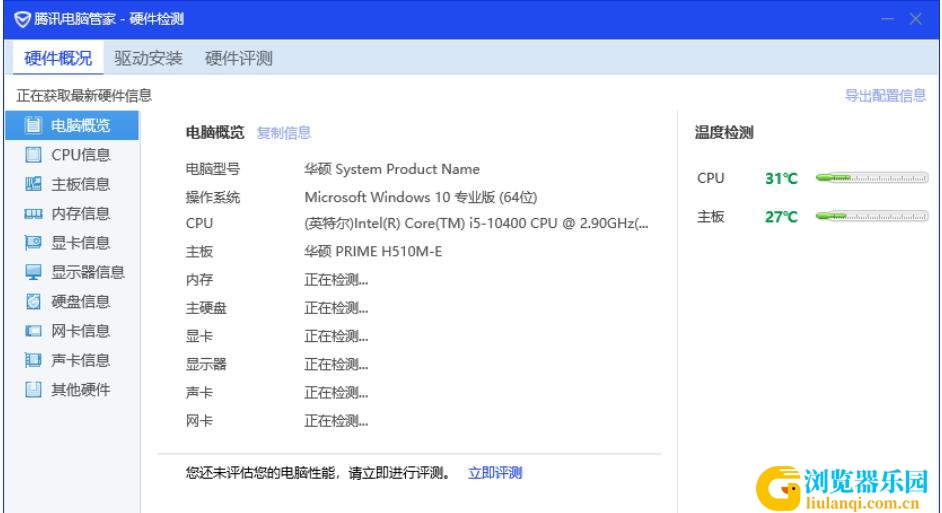Open the 显卡信息 graphics card icon
942x513 pixels.
pyautogui.click(x=33, y=243)
